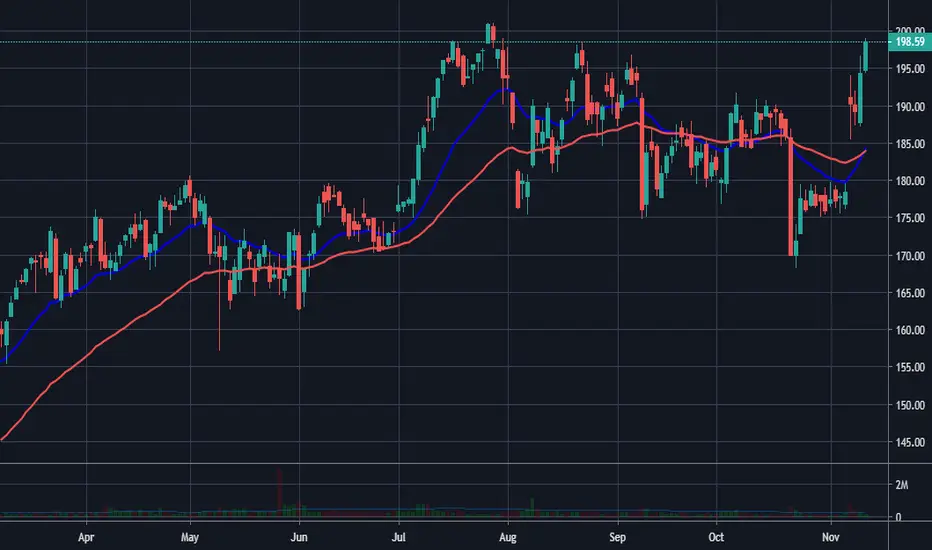Click the 195.00 price axis label

[910, 69]
